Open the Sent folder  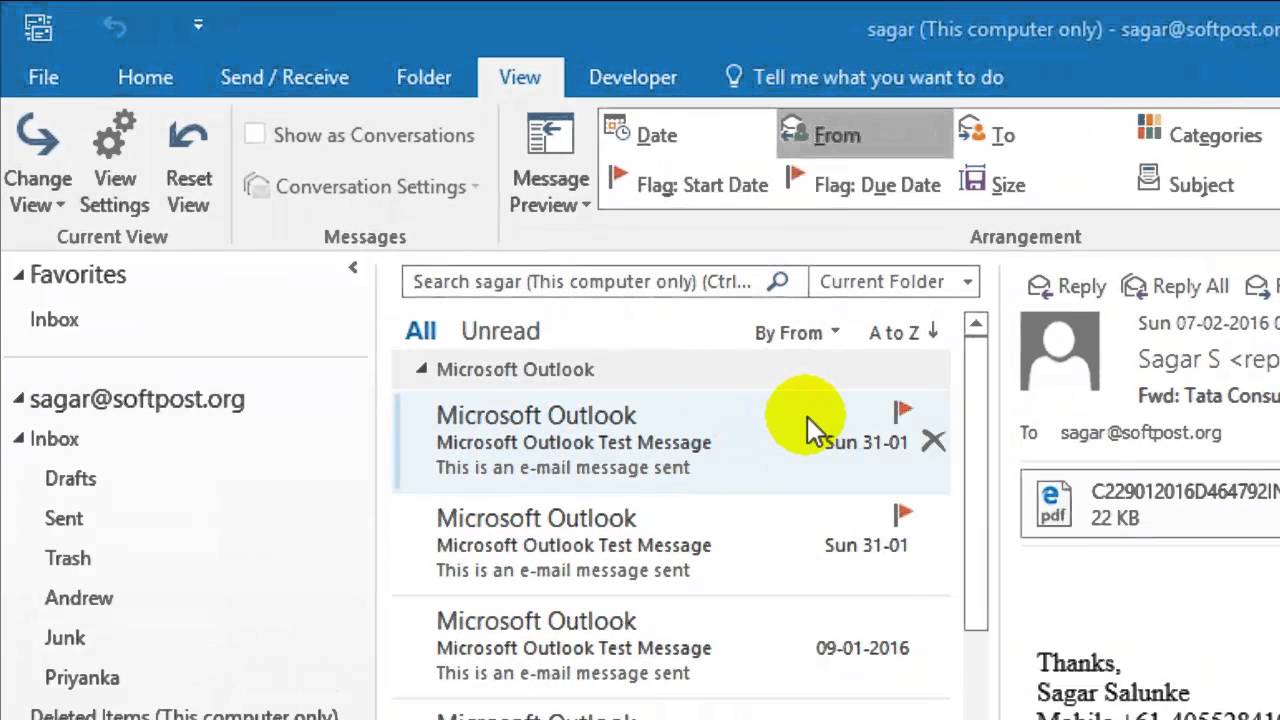pyautogui.click(x=63, y=518)
